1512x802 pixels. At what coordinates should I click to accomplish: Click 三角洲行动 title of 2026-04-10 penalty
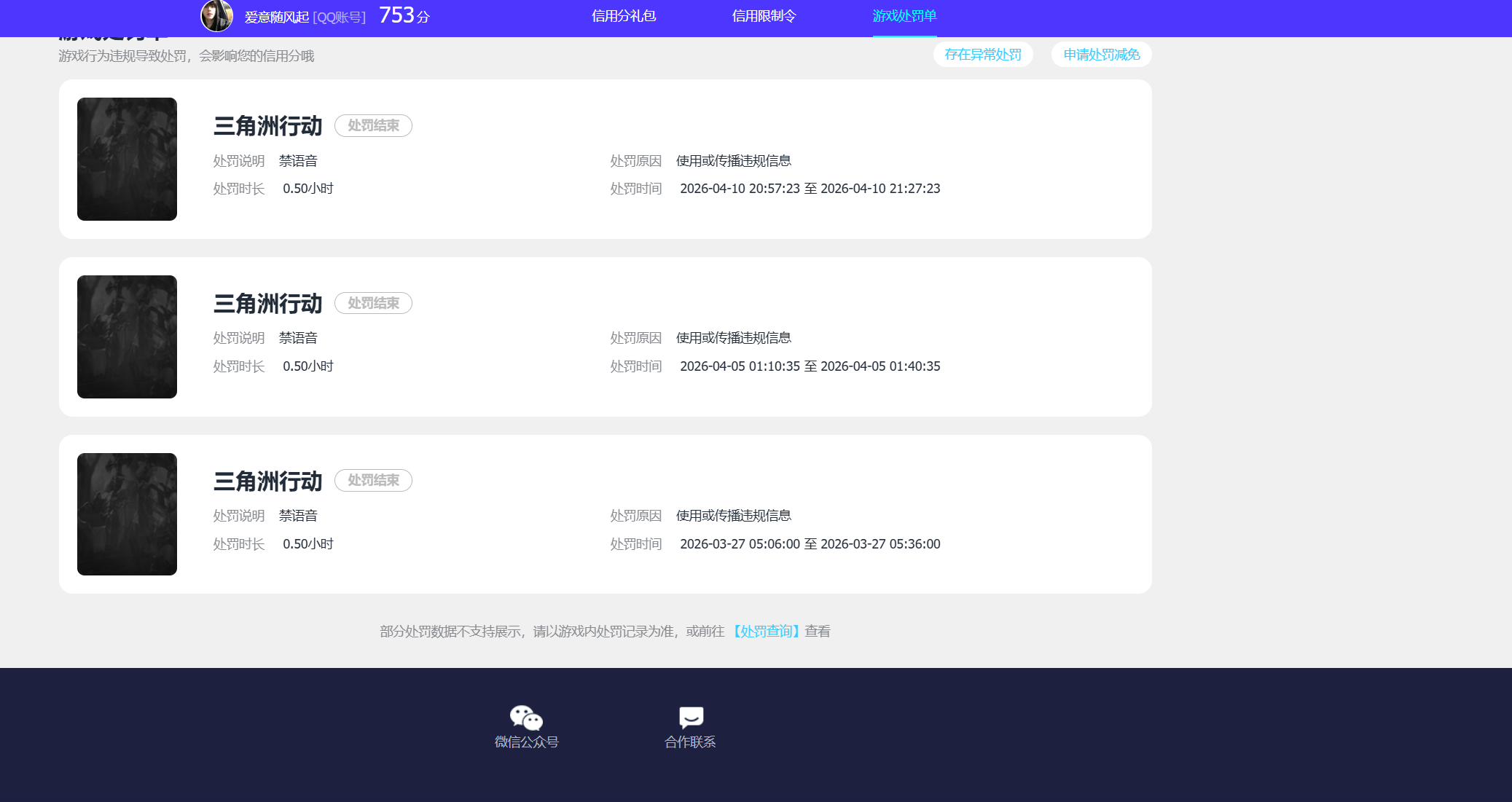[267, 126]
